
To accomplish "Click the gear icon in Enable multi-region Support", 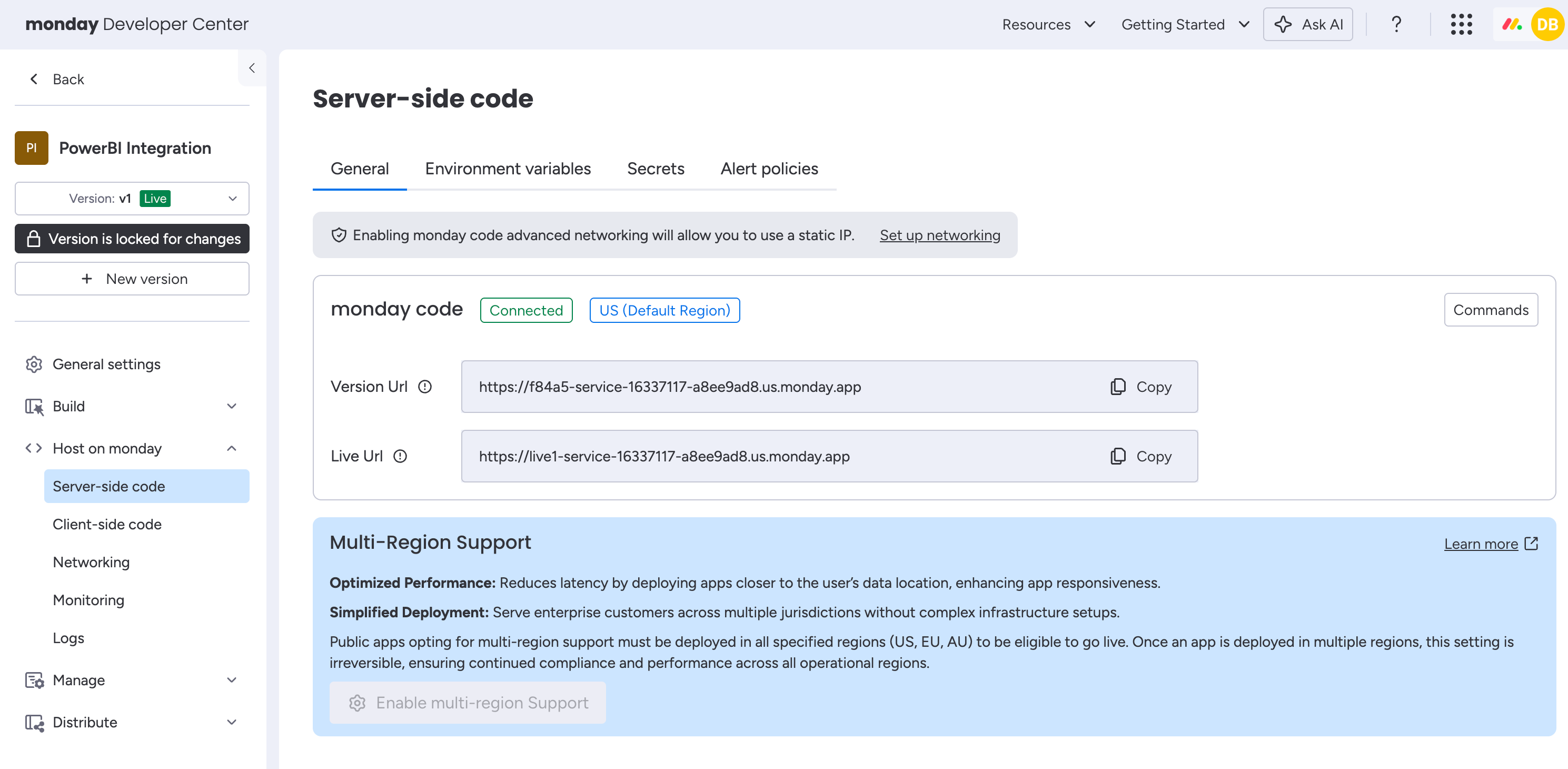I will coord(358,703).
